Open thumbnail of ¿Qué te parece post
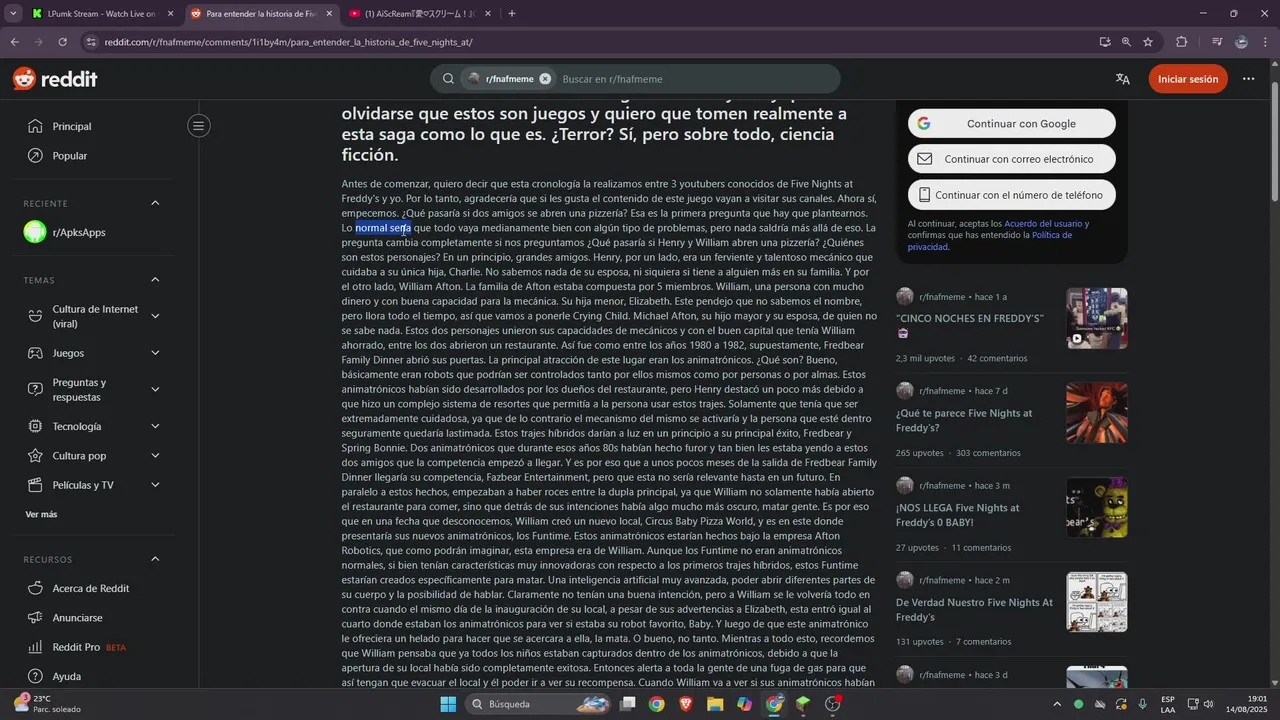Screen dimensions: 1280x720 [1096, 412]
